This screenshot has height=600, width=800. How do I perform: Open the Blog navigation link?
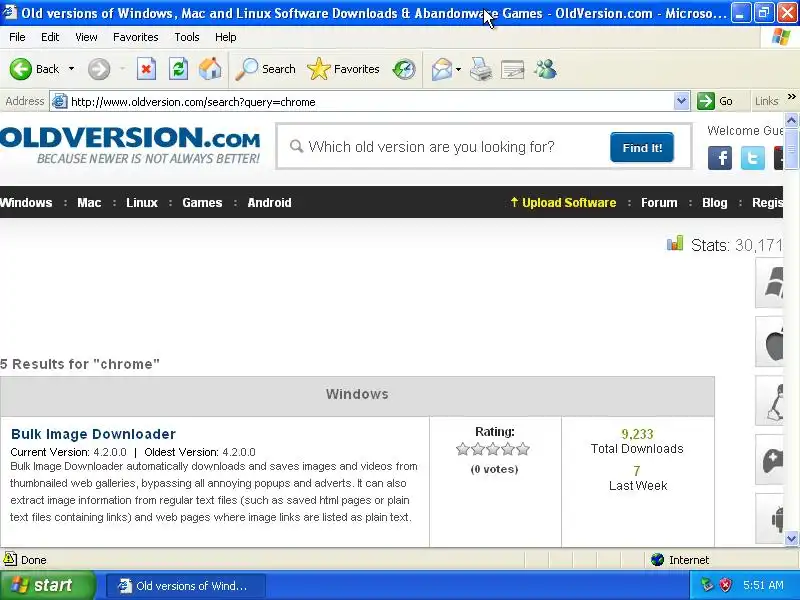[714, 203]
